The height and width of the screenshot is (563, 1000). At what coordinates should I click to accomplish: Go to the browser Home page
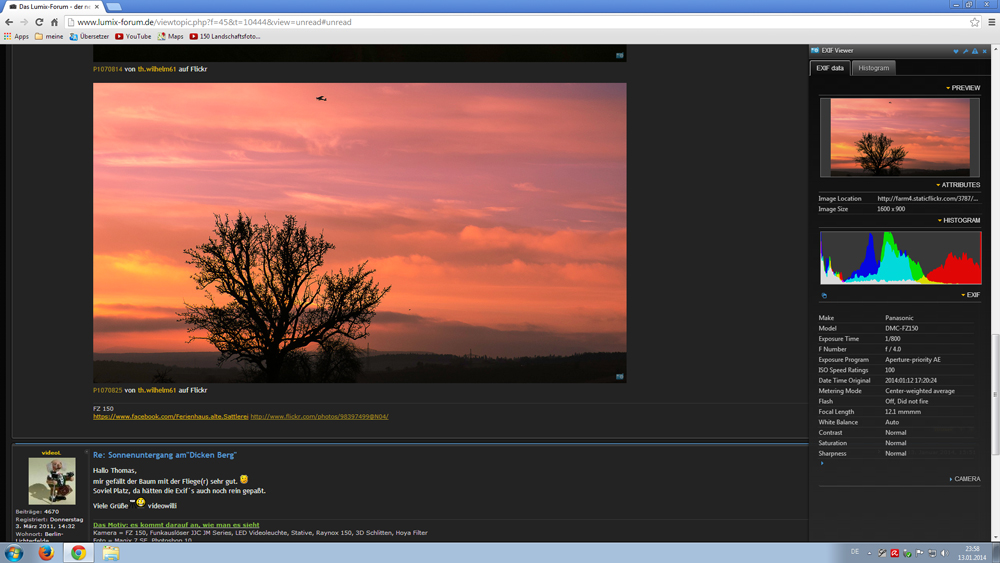[54, 22]
